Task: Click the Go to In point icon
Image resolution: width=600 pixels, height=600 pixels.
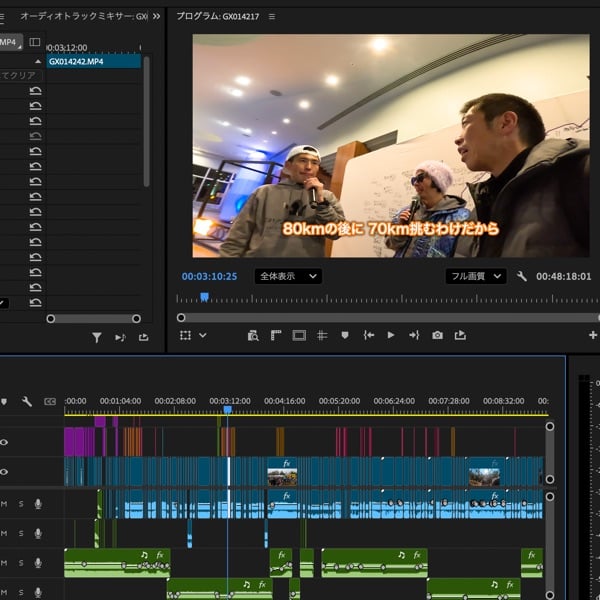Action: pyautogui.click(x=368, y=336)
